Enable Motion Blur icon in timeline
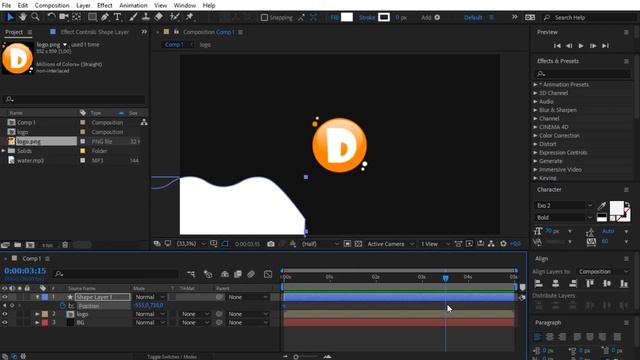This screenshot has height=360, width=640. 251,274
